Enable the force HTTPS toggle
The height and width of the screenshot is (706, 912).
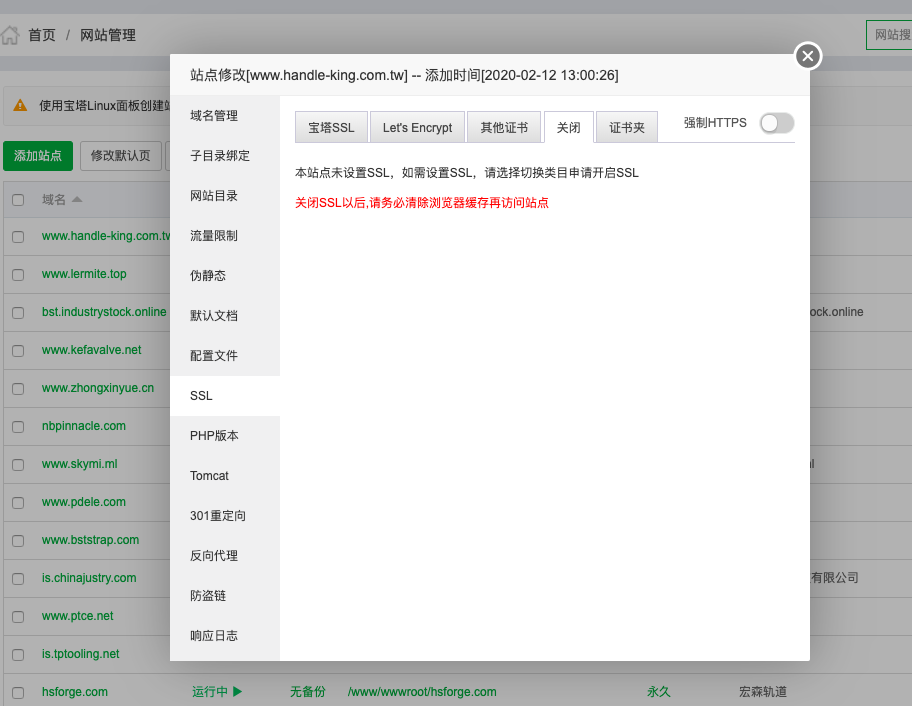point(776,123)
